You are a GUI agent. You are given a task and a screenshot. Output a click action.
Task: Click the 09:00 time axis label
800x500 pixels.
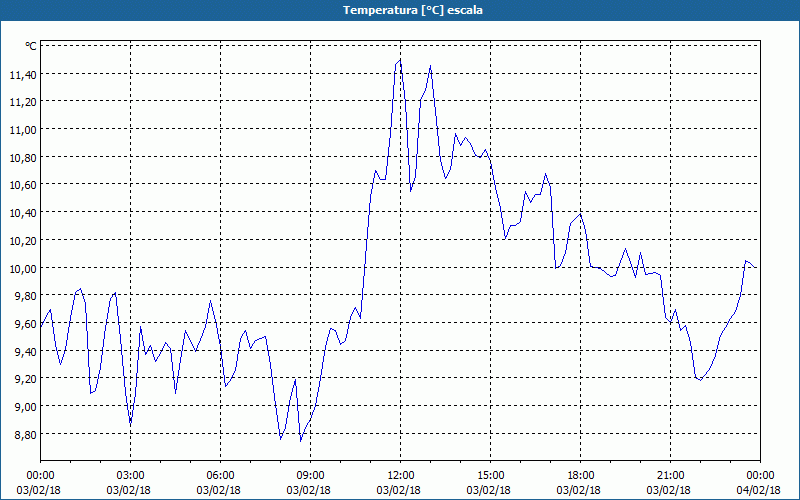(x=311, y=476)
